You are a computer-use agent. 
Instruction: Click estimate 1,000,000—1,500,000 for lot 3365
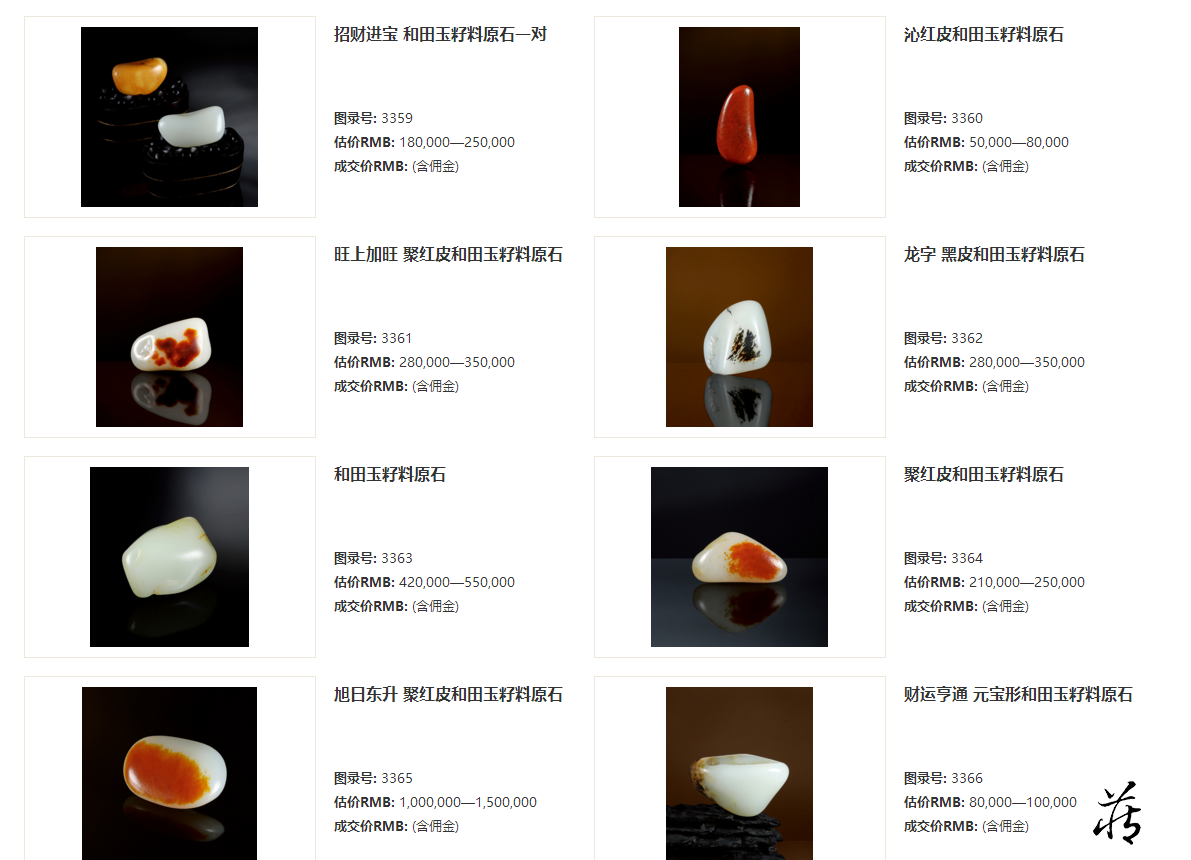click(468, 802)
